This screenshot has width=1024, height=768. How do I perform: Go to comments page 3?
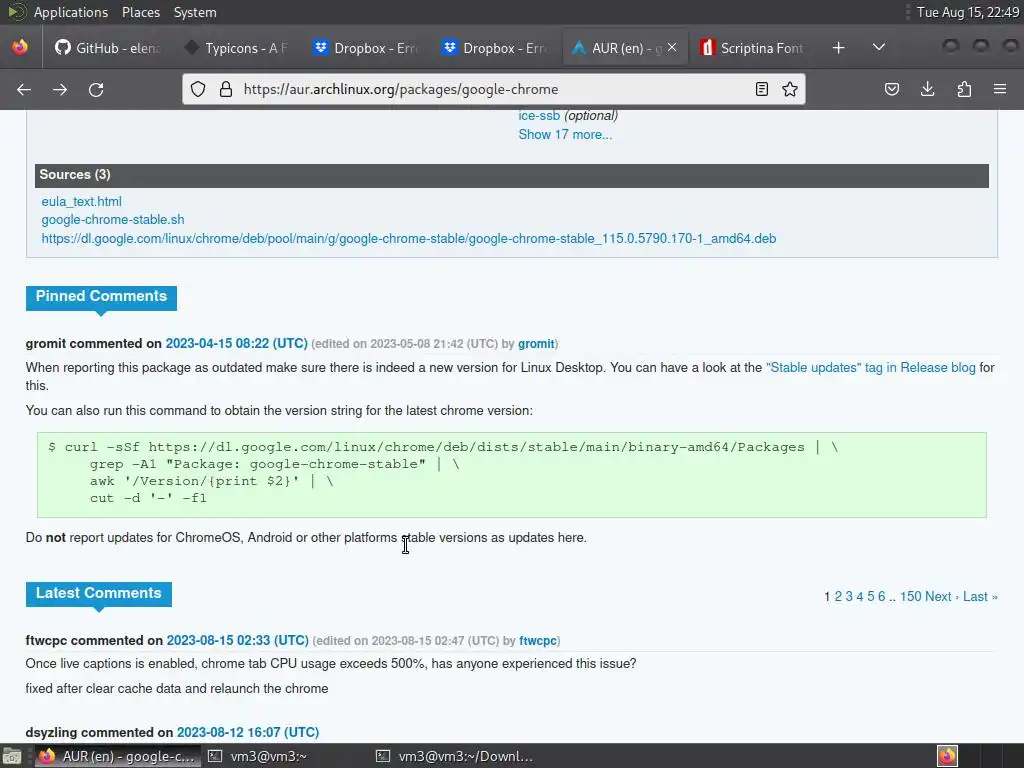pos(849,597)
